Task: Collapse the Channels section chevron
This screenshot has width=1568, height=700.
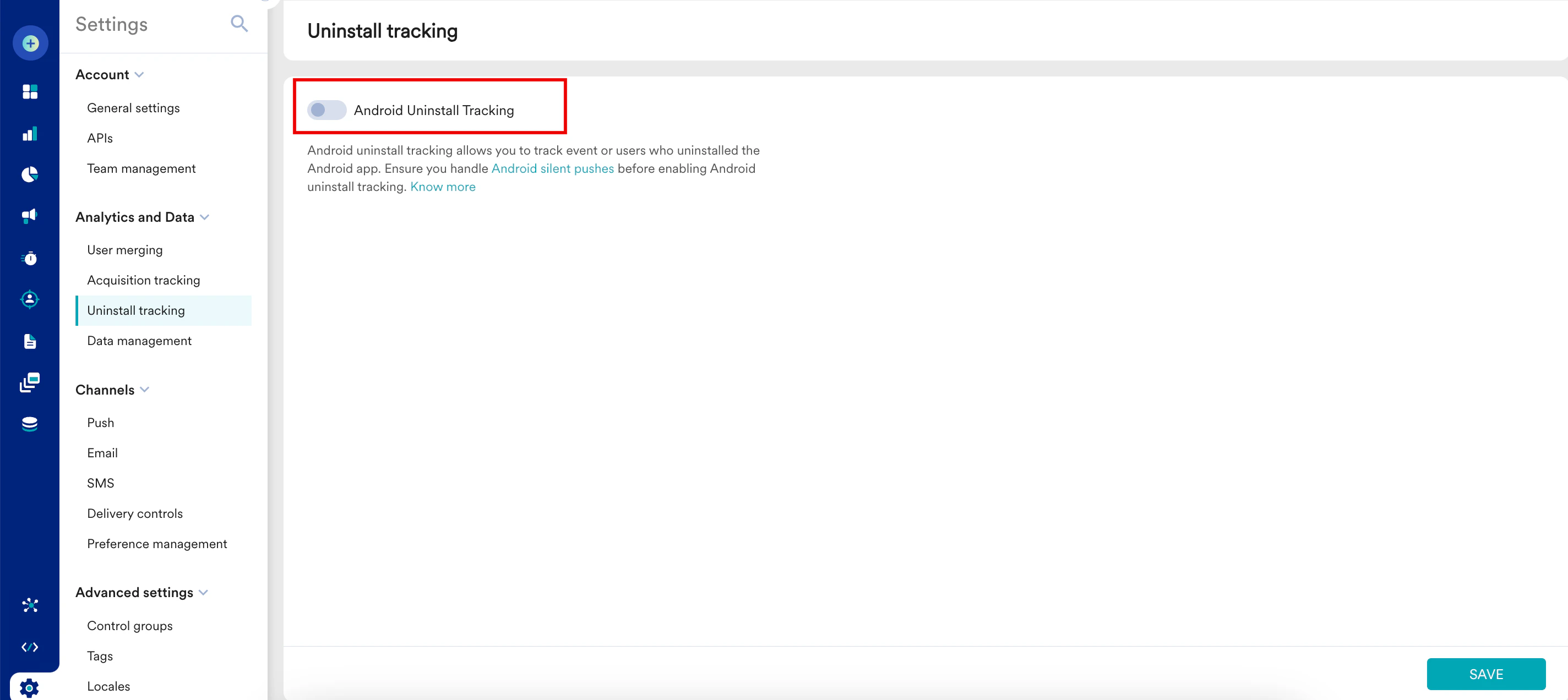Action: pos(145,390)
